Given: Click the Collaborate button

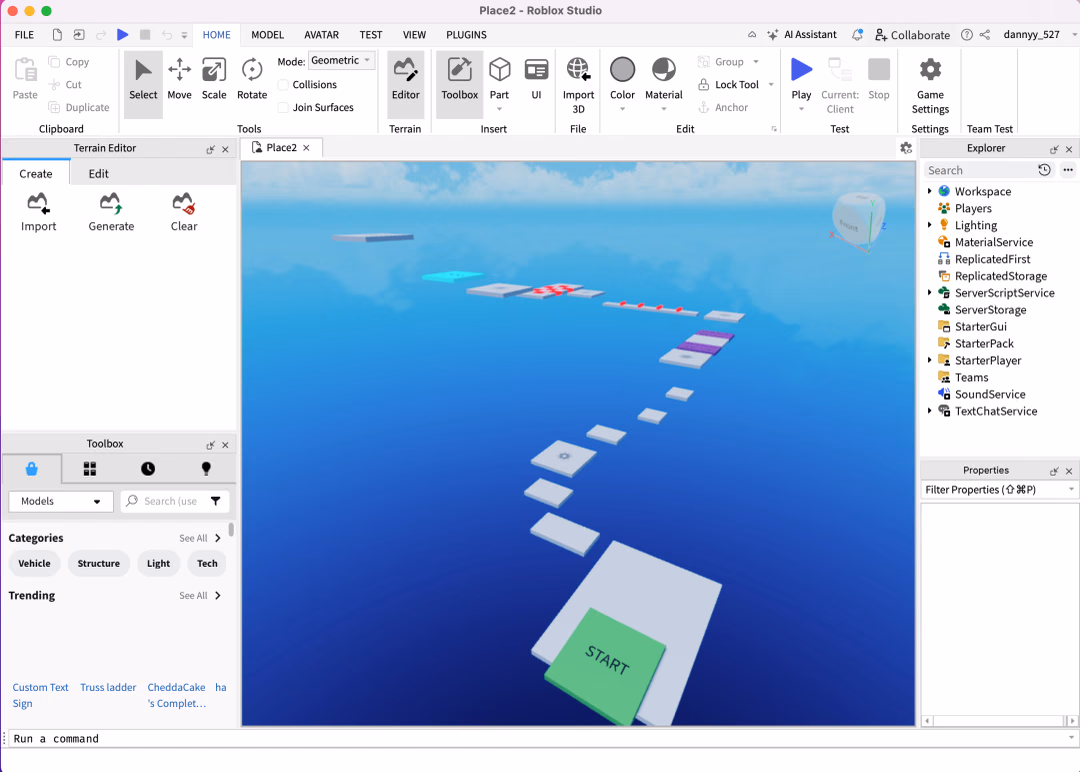Looking at the screenshot, I should click(x=912, y=35).
